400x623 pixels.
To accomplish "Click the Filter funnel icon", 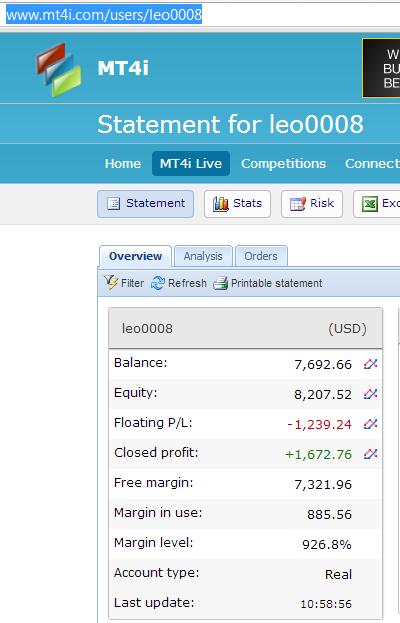I will (x=111, y=282).
